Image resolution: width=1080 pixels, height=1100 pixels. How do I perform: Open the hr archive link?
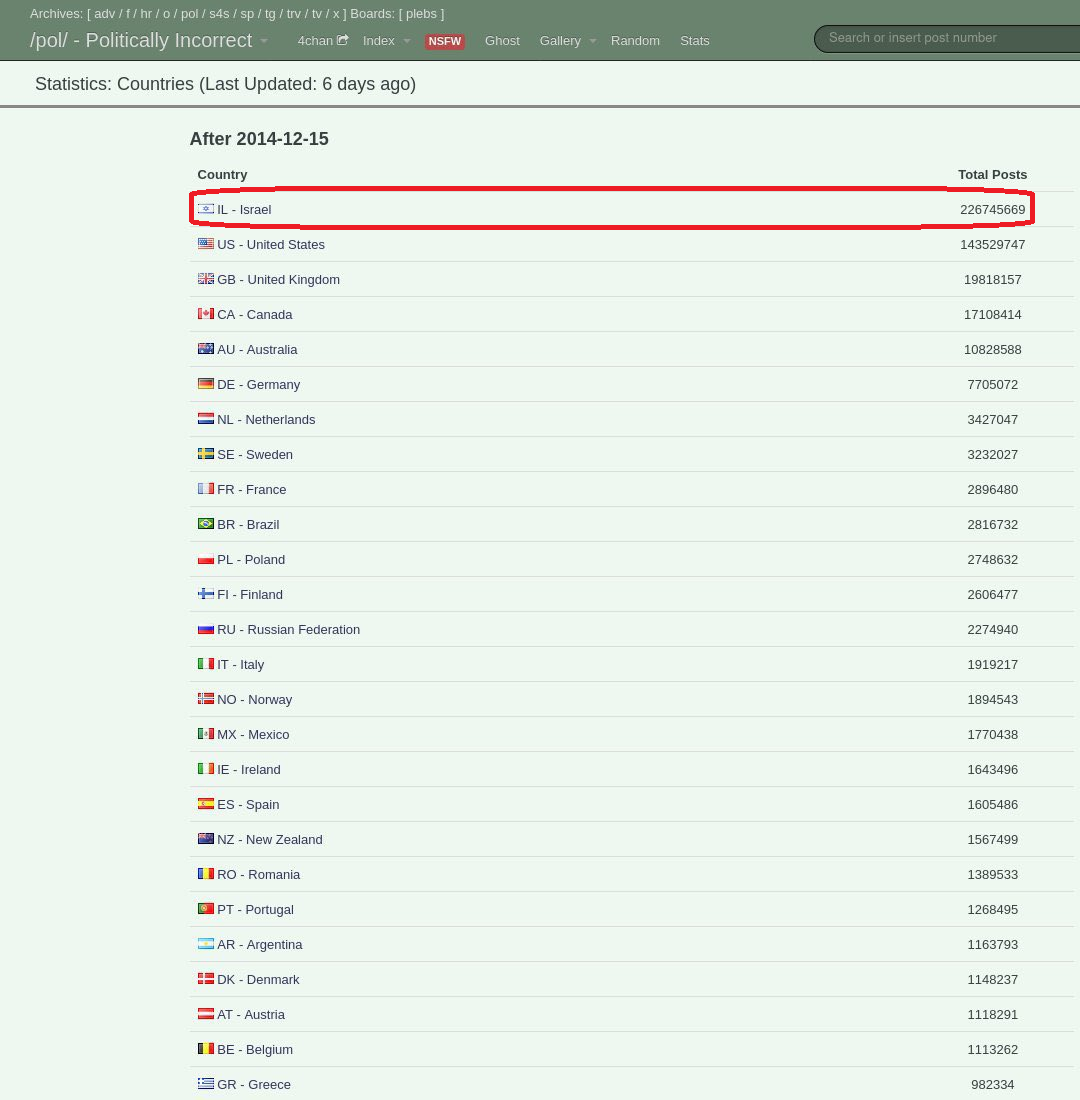point(146,13)
